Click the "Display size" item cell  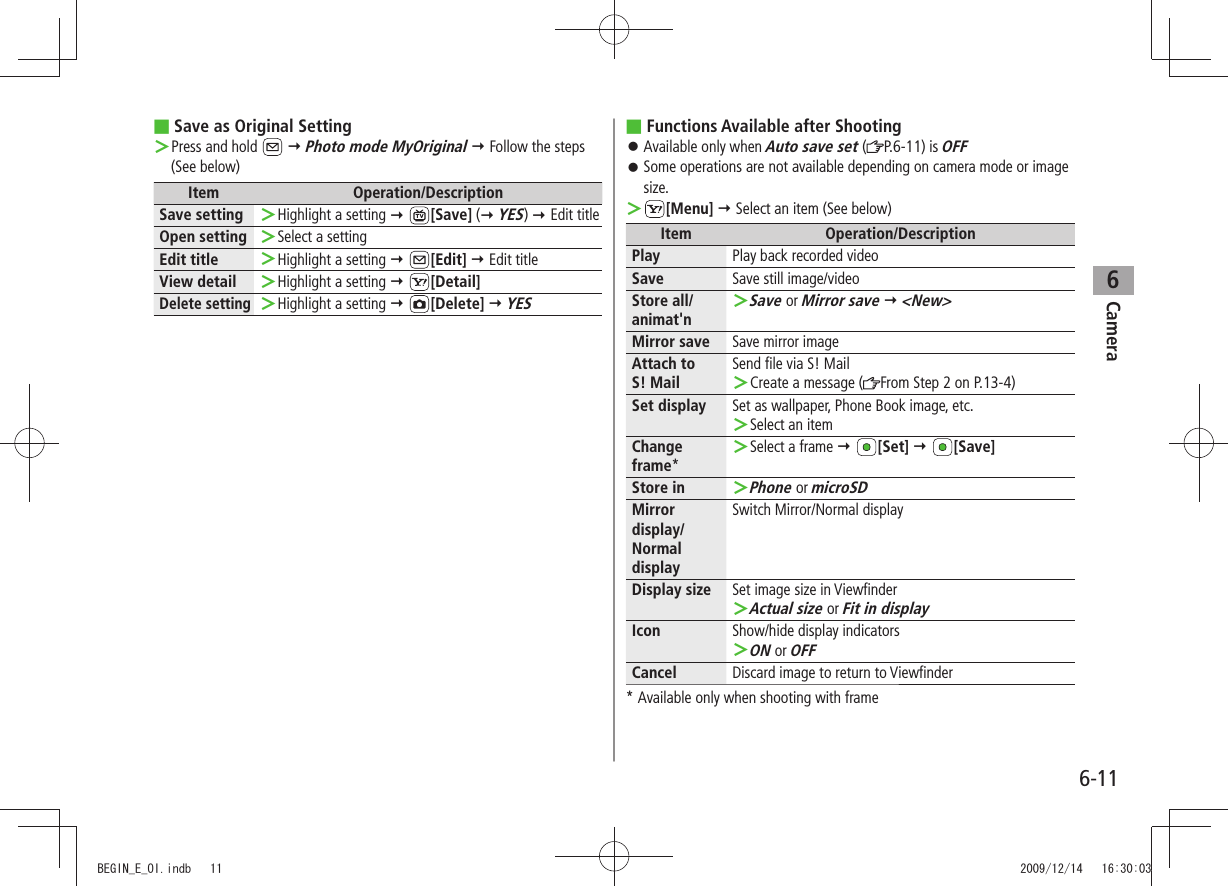[676, 600]
